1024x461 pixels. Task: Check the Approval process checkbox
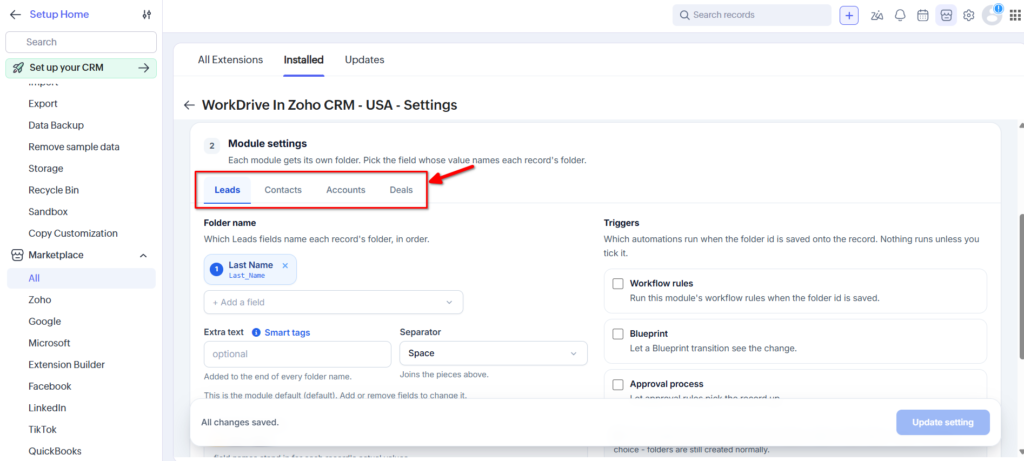point(617,385)
